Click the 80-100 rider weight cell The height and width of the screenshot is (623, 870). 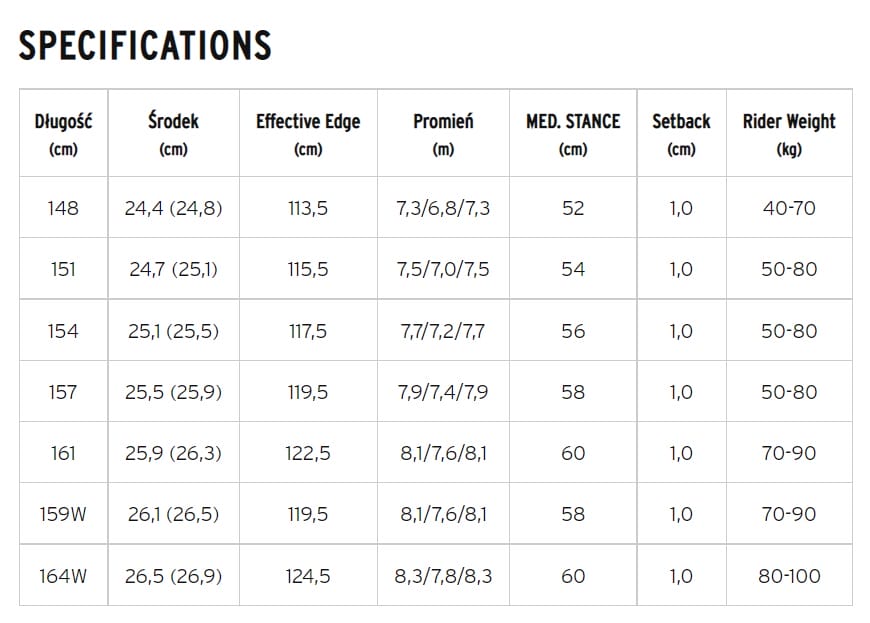pos(789,576)
